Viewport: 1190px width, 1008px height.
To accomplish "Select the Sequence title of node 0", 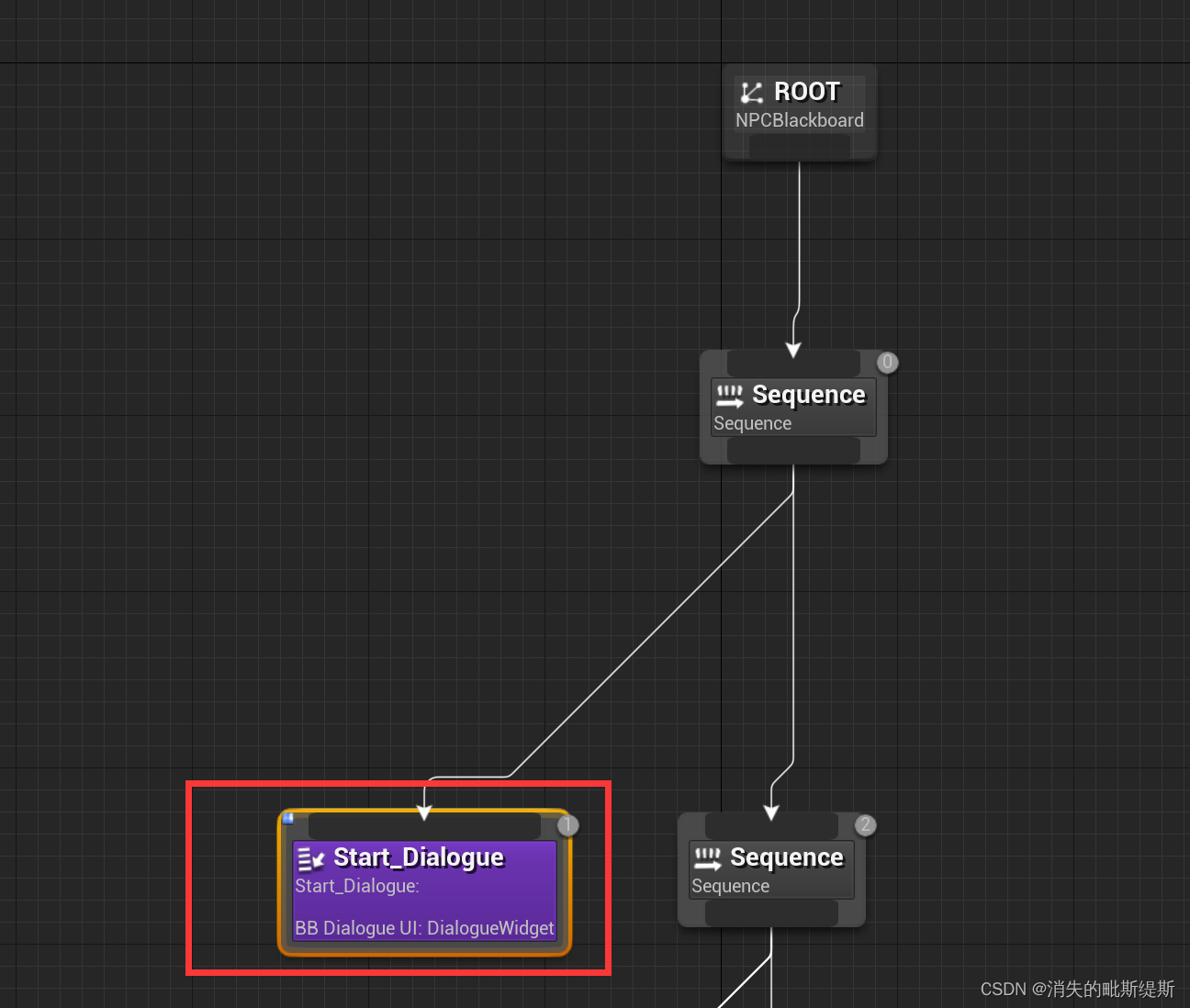I will coord(809,395).
